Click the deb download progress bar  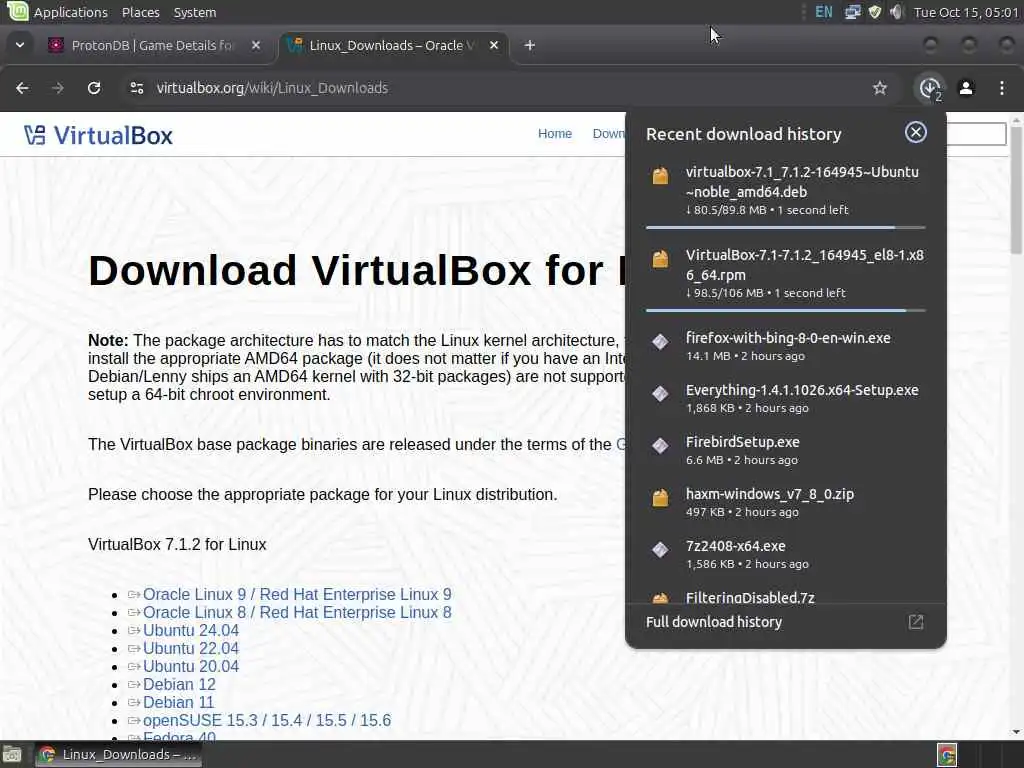[x=786, y=227]
